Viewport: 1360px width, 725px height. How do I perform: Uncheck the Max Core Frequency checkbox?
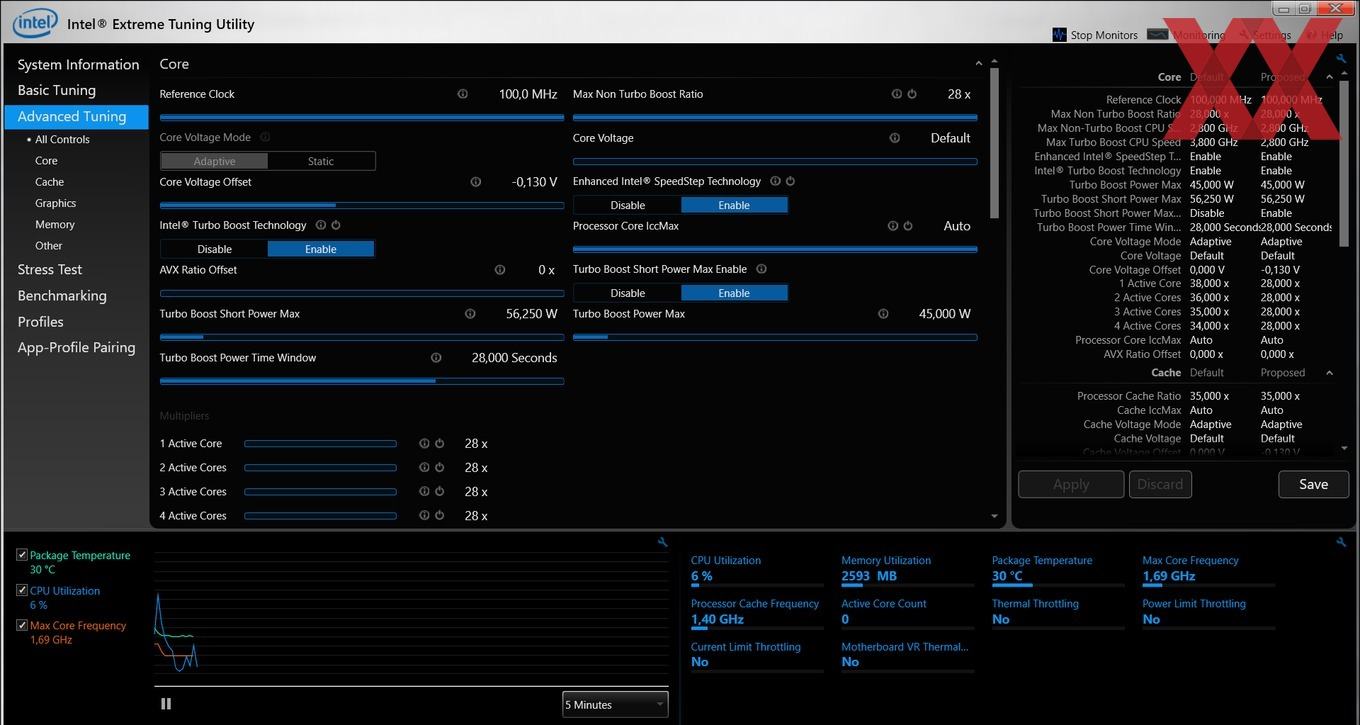(x=22, y=626)
